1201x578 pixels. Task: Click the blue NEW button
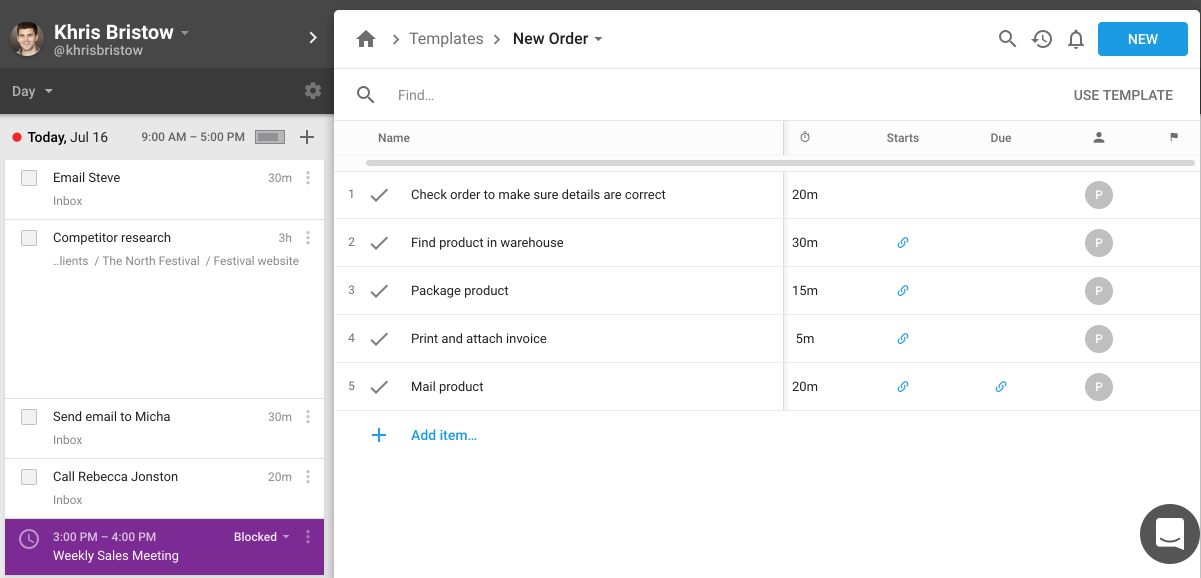[x=1142, y=39]
